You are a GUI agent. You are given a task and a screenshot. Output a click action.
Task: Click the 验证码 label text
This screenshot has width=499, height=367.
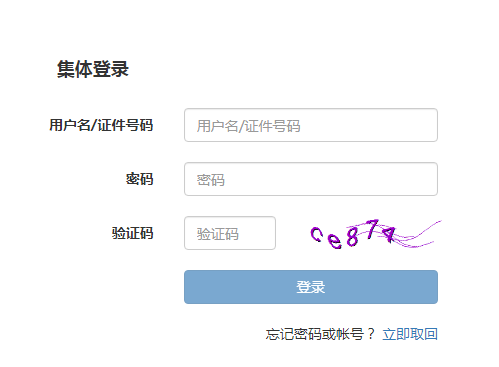click(132, 233)
